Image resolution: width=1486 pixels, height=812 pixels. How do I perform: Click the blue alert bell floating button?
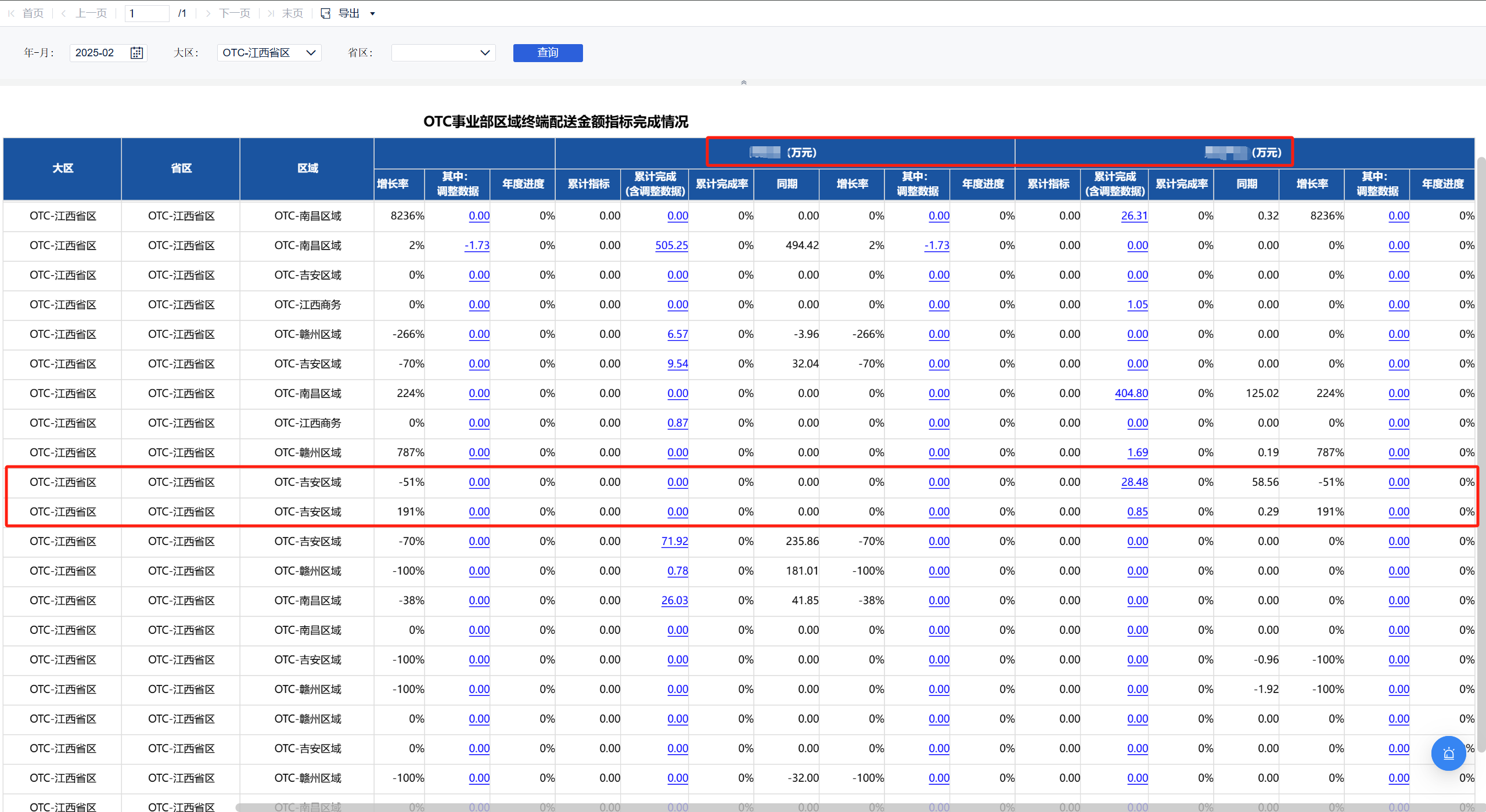(x=1448, y=753)
